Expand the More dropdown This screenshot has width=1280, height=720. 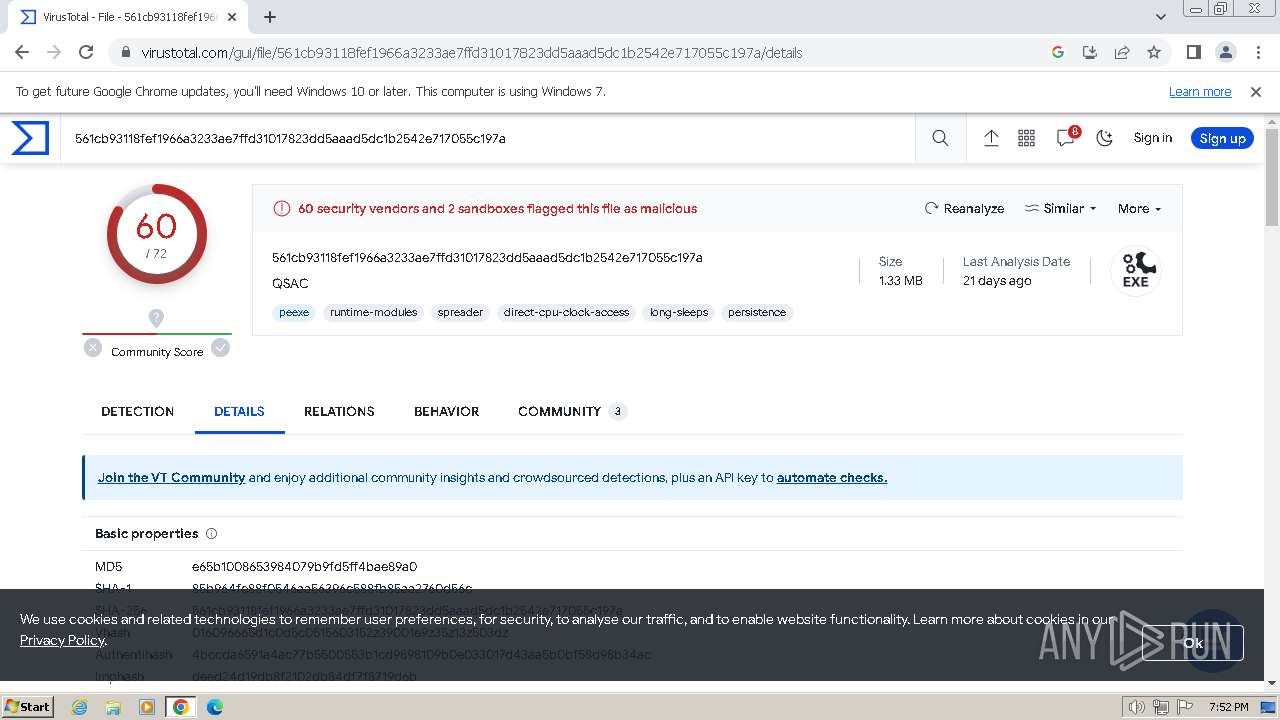coord(1139,208)
